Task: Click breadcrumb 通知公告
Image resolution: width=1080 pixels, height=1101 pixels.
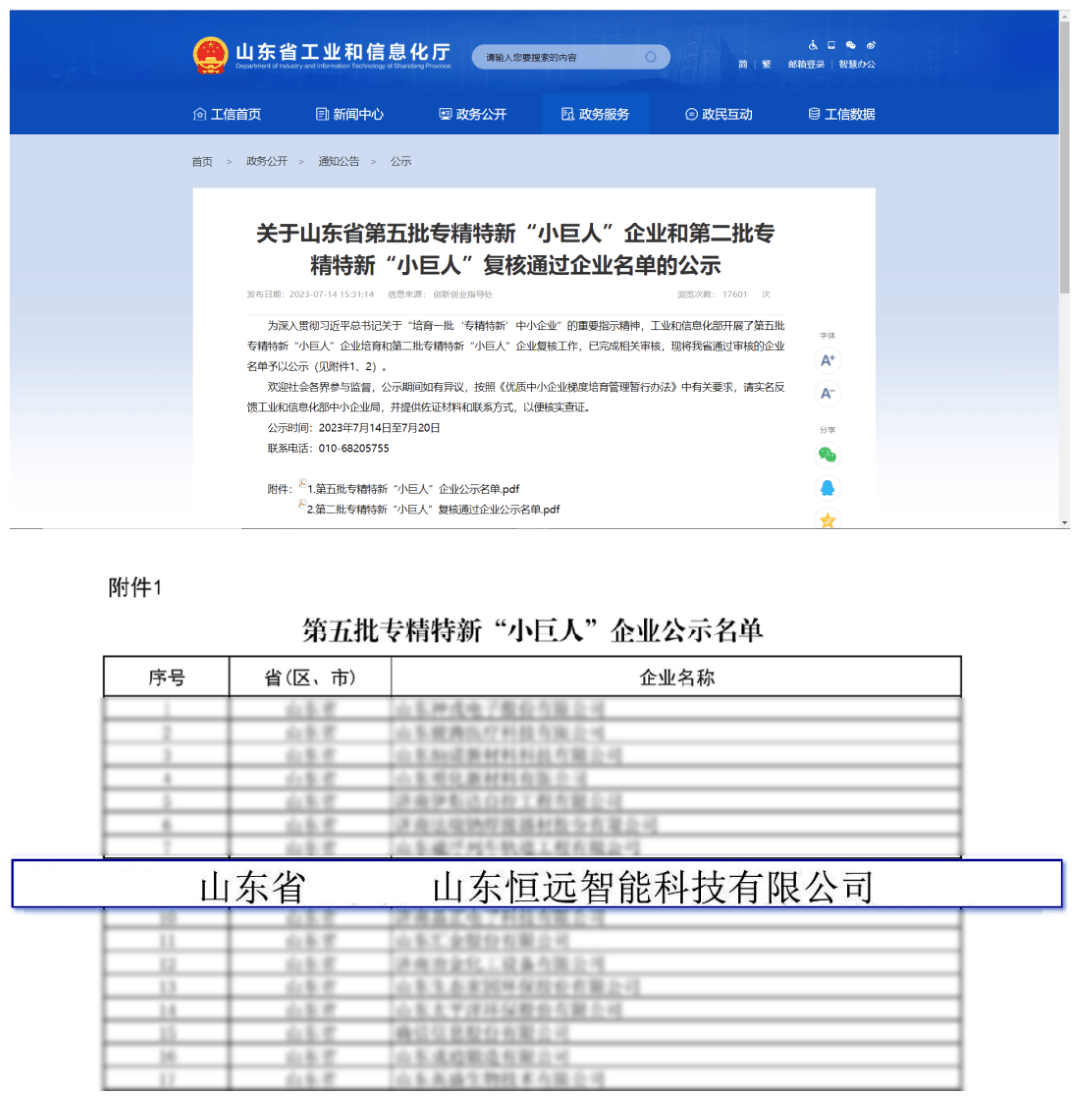Action: 338,161
